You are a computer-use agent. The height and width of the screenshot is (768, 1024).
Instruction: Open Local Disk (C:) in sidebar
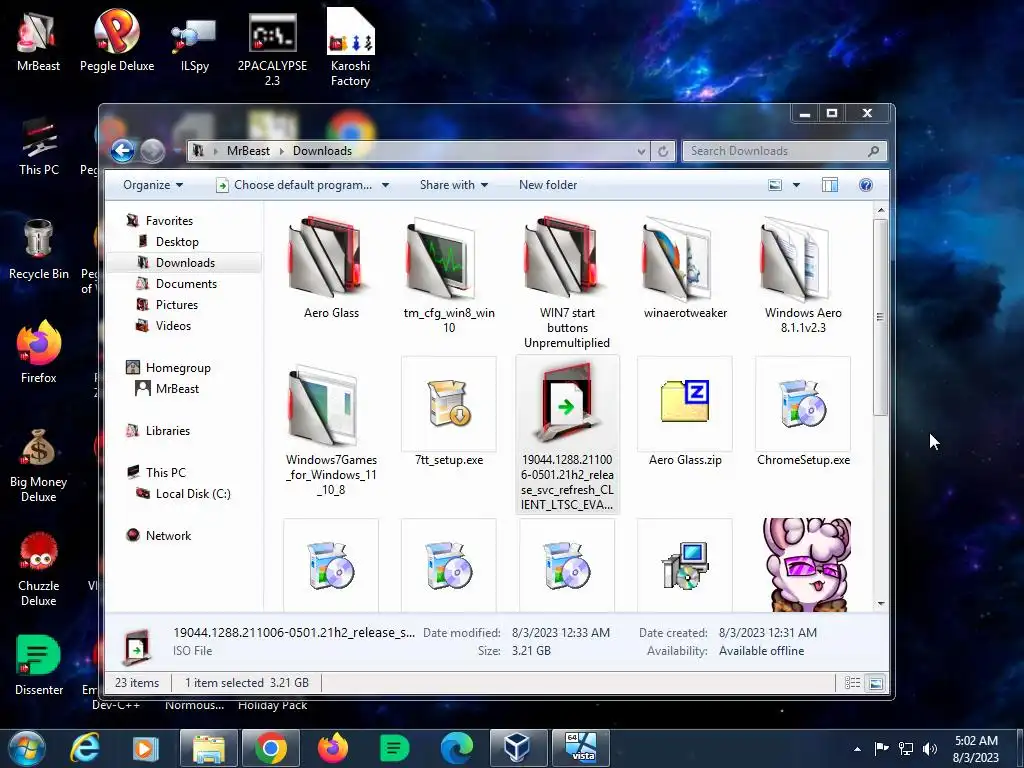pyautogui.click(x=193, y=494)
